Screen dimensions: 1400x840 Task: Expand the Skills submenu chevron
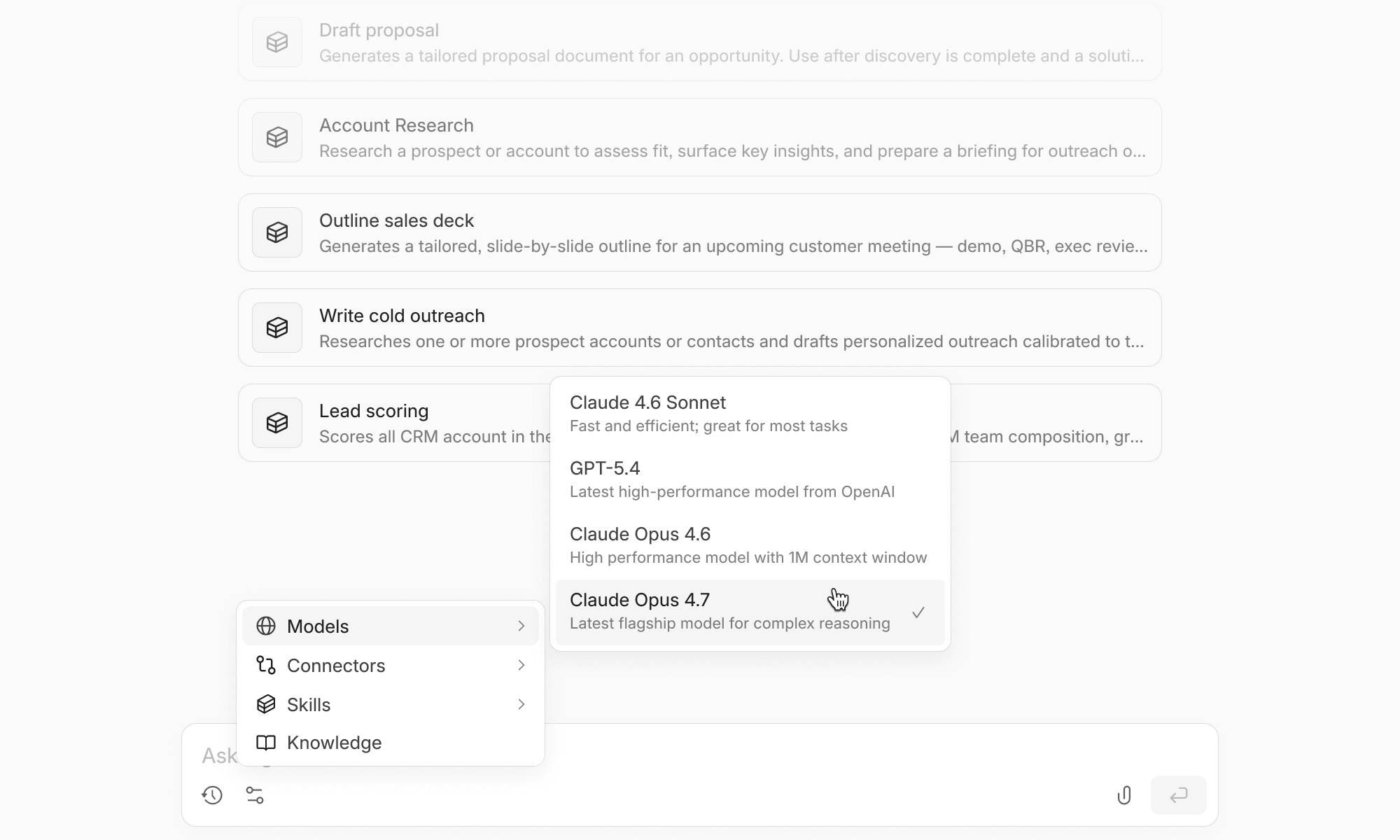click(521, 705)
